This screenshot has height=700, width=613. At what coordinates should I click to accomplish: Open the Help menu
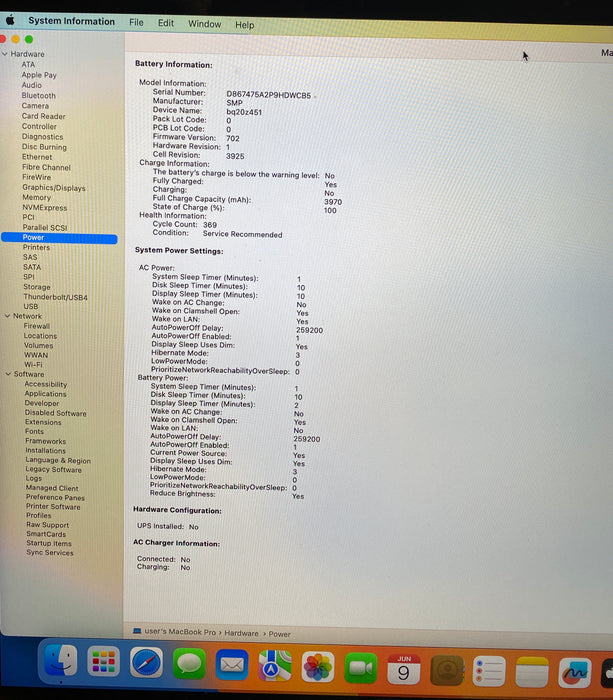pyautogui.click(x=245, y=25)
